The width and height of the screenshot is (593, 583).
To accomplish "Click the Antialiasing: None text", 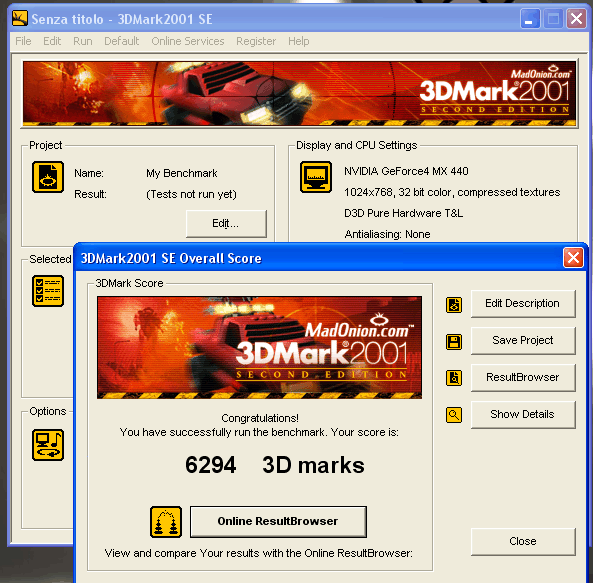I will point(387,234).
